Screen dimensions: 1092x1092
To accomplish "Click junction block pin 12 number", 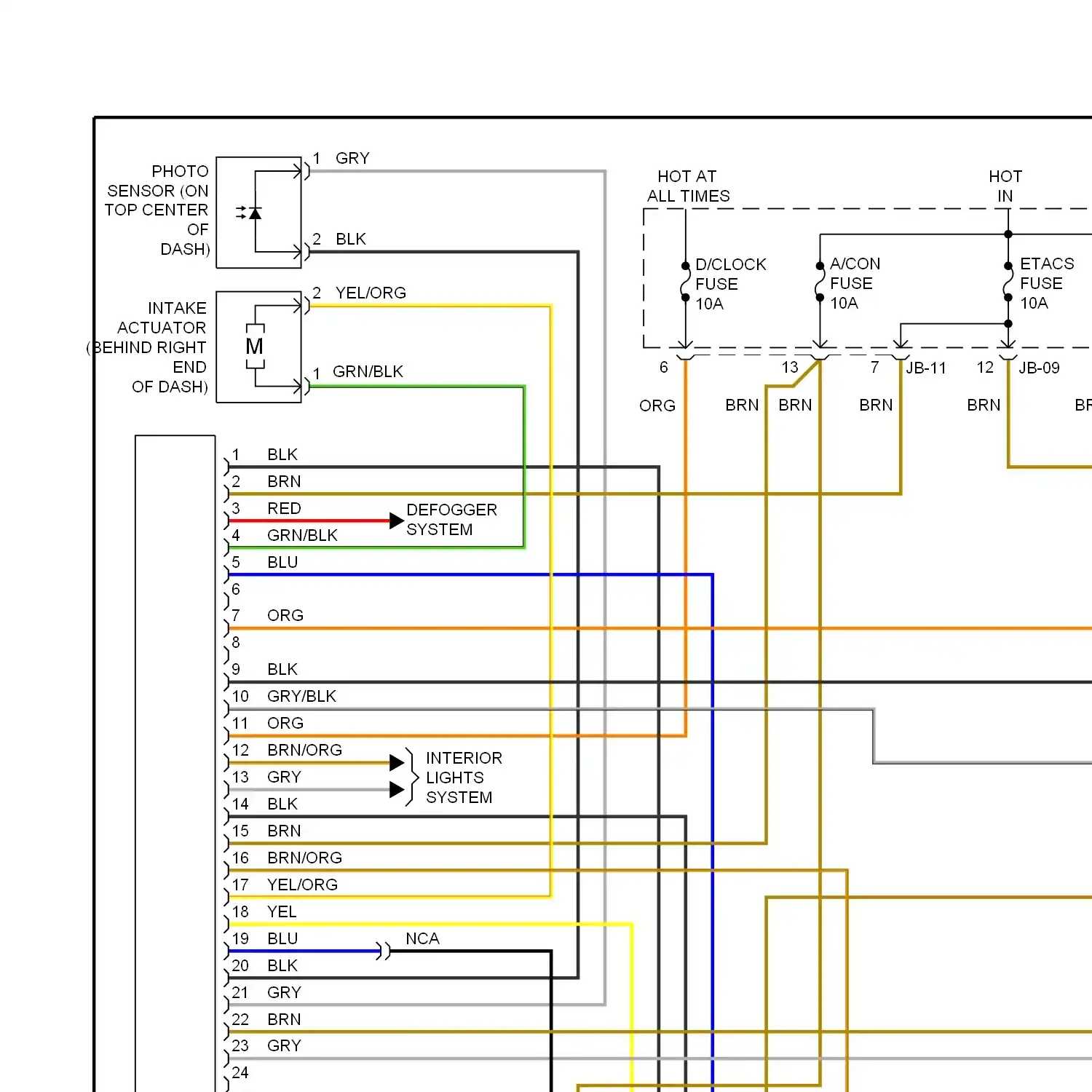I will point(985,368).
